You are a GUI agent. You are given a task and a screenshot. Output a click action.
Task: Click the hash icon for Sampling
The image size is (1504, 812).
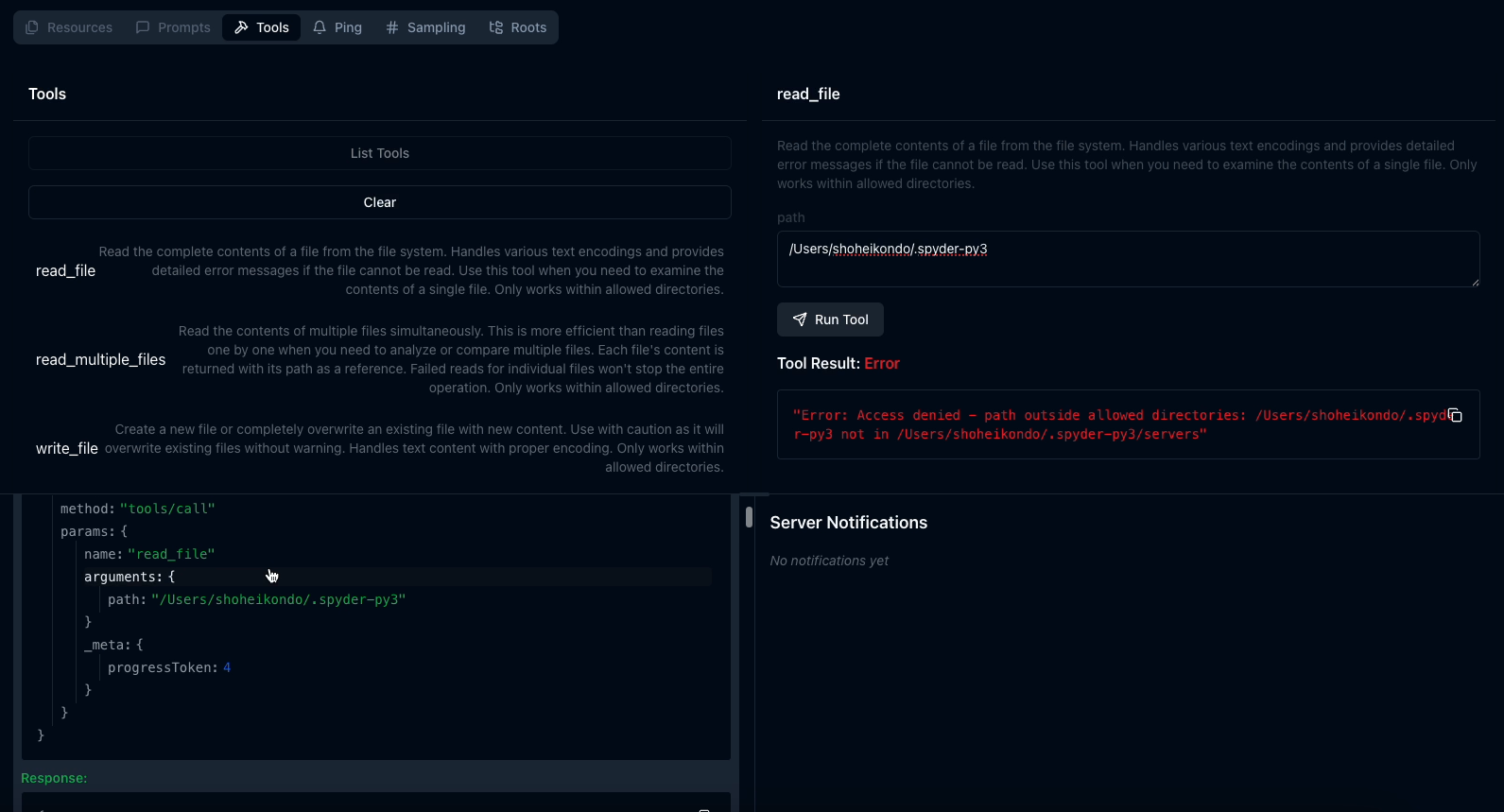[x=392, y=27]
